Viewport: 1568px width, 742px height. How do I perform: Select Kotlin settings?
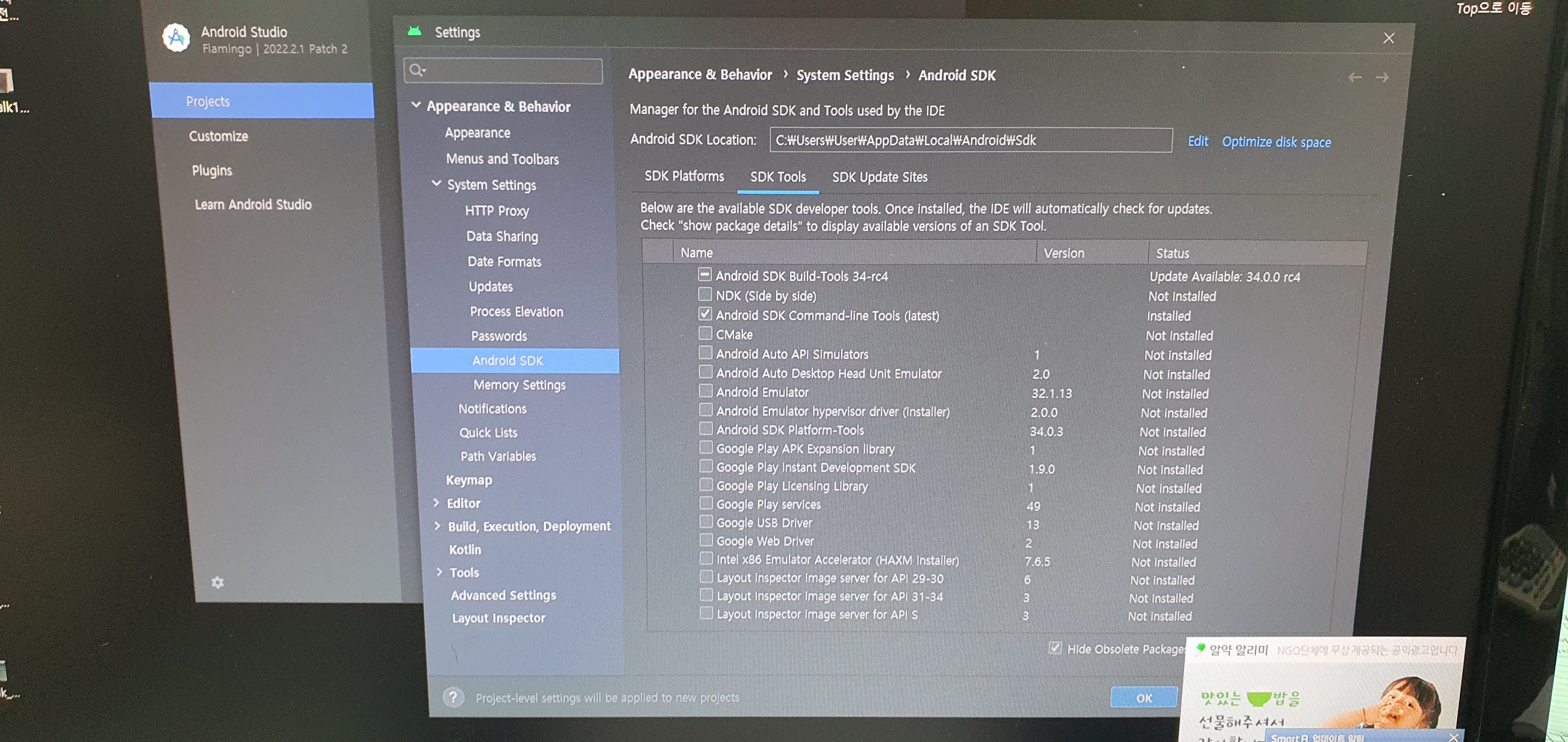(464, 549)
